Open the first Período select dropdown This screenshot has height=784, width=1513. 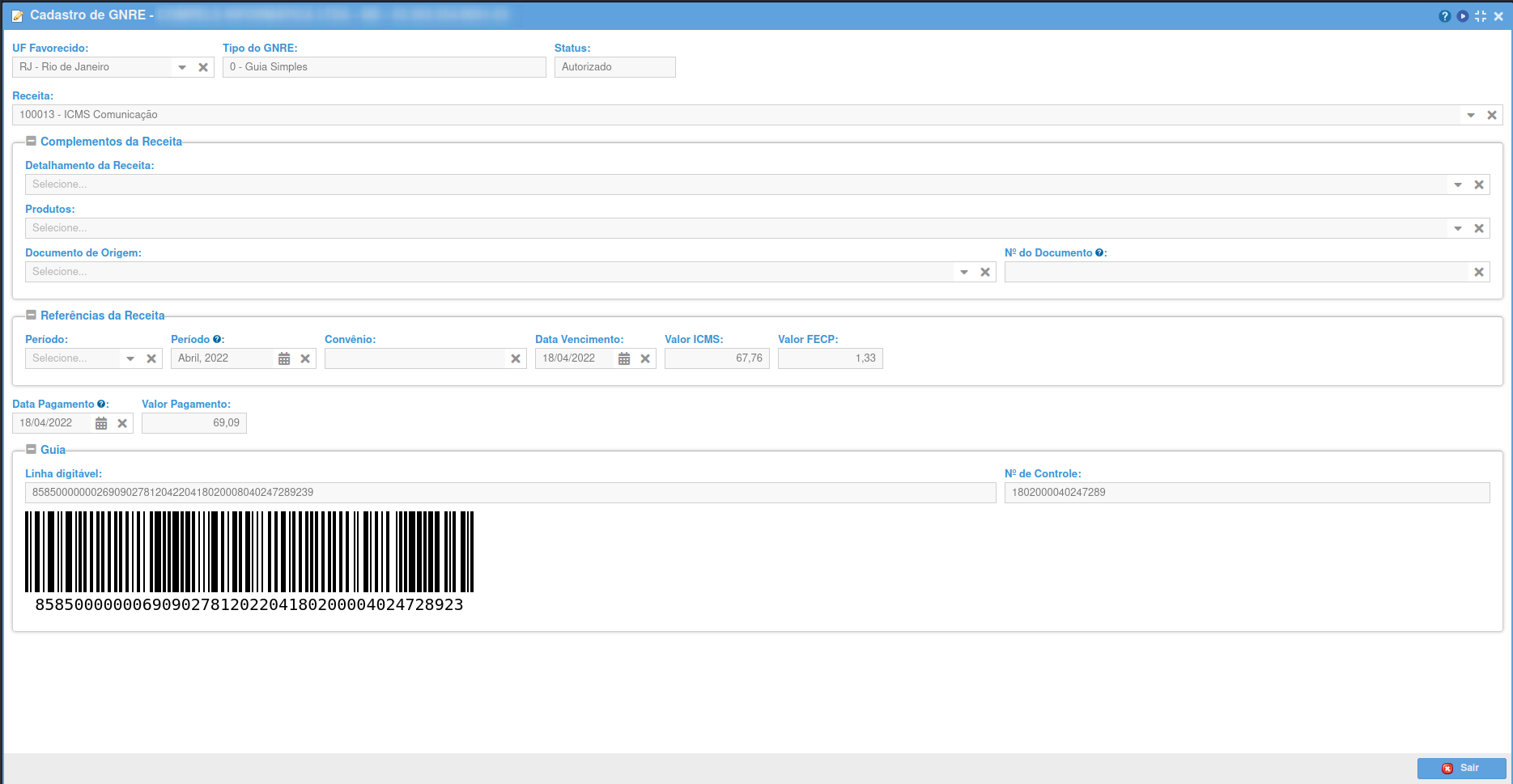point(130,358)
